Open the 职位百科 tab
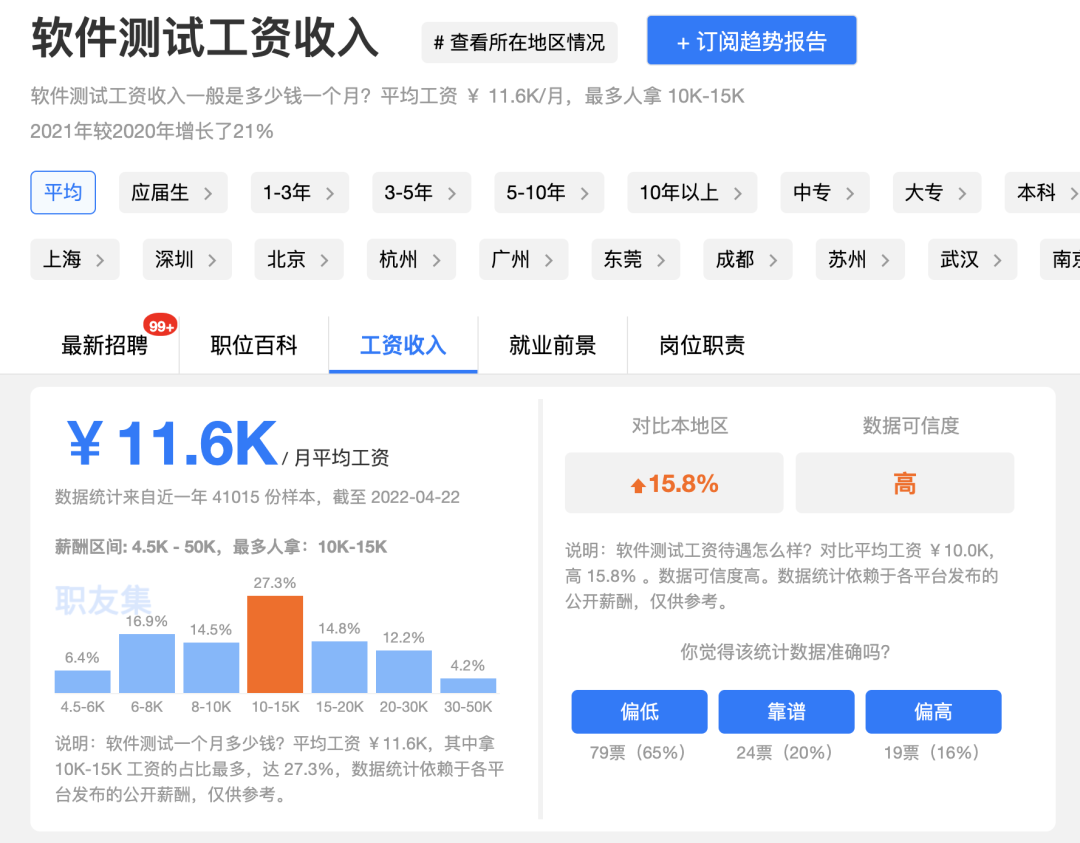Image resolution: width=1080 pixels, height=843 pixels. [x=253, y=345]
